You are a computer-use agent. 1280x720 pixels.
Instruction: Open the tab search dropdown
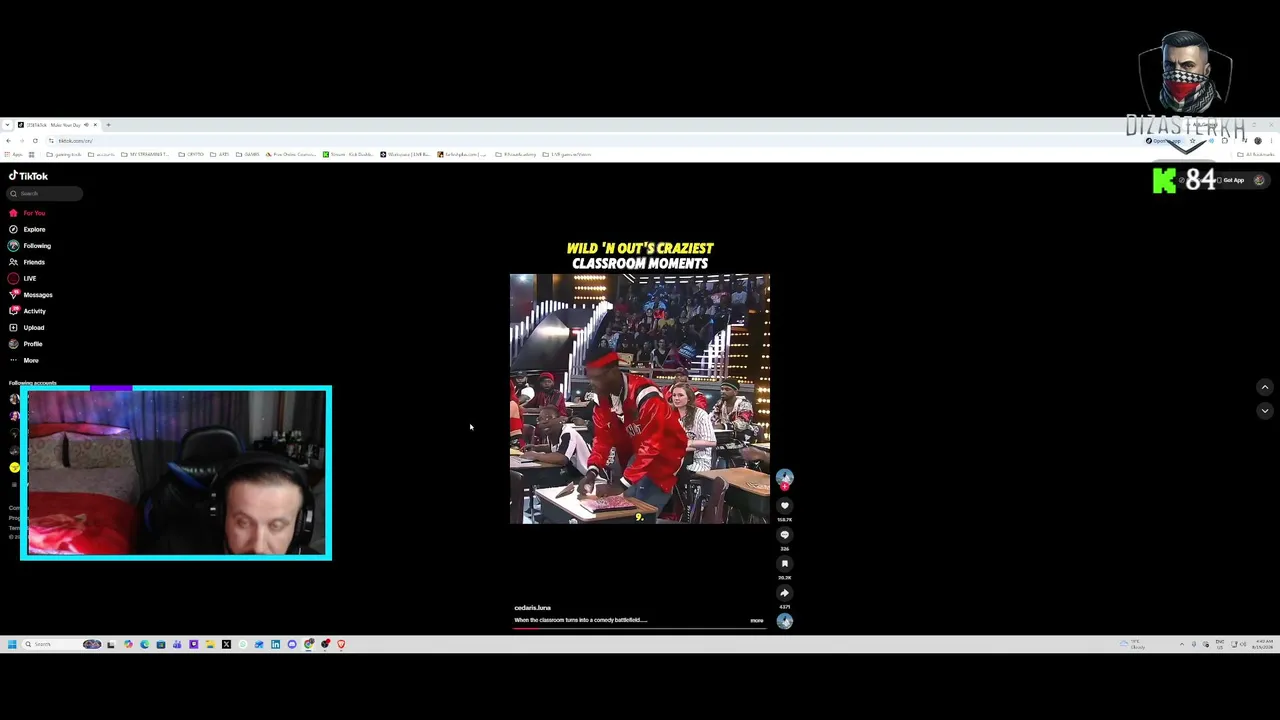[8, 125]
